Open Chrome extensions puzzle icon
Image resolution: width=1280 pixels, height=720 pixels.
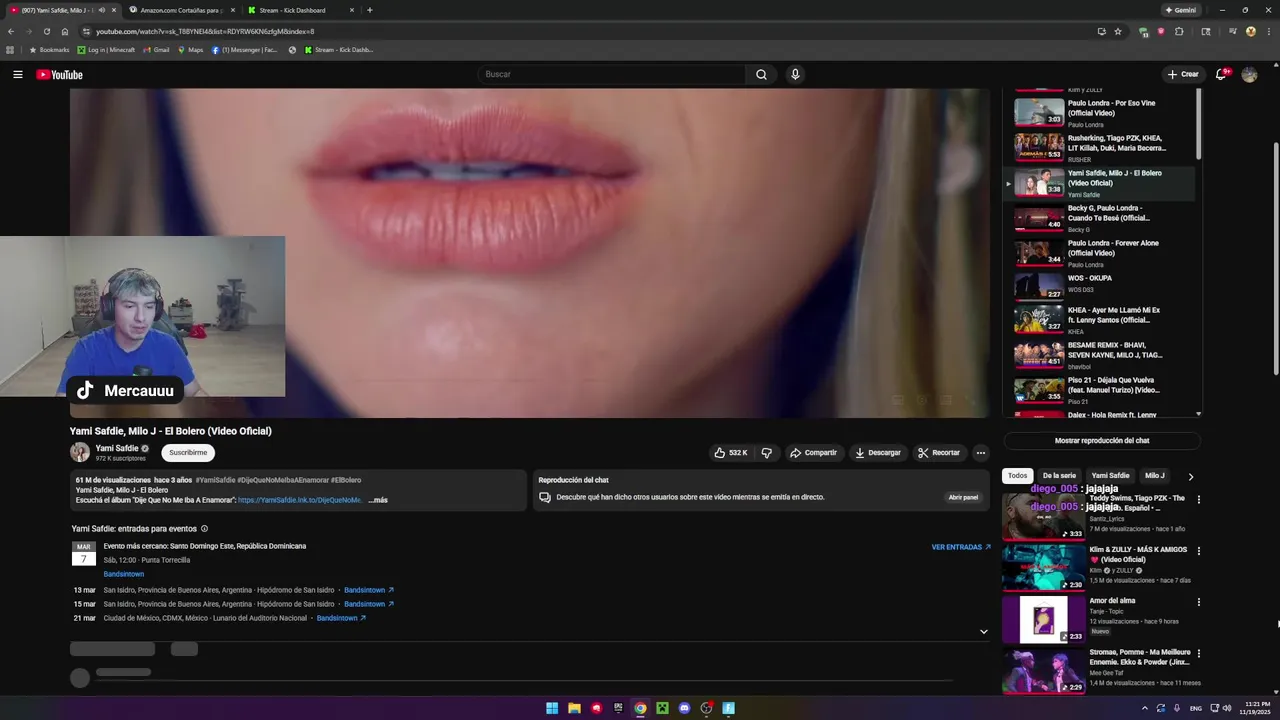click(1179, 31)
